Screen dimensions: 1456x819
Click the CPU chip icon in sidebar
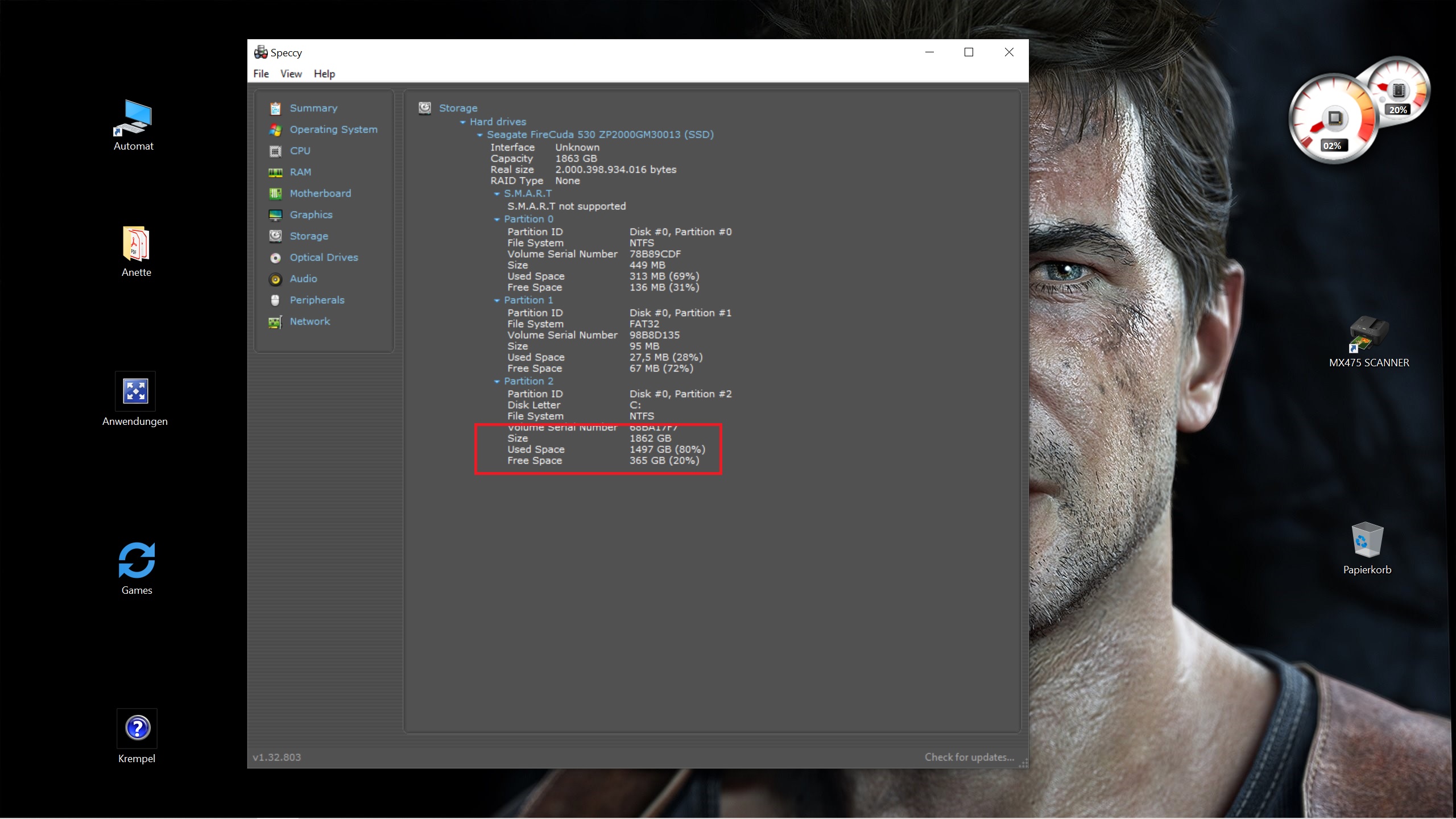pyautogui.click(x=275, y=151)
